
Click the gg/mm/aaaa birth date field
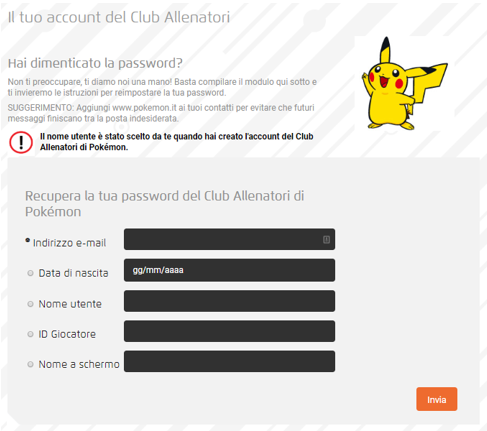229,270
